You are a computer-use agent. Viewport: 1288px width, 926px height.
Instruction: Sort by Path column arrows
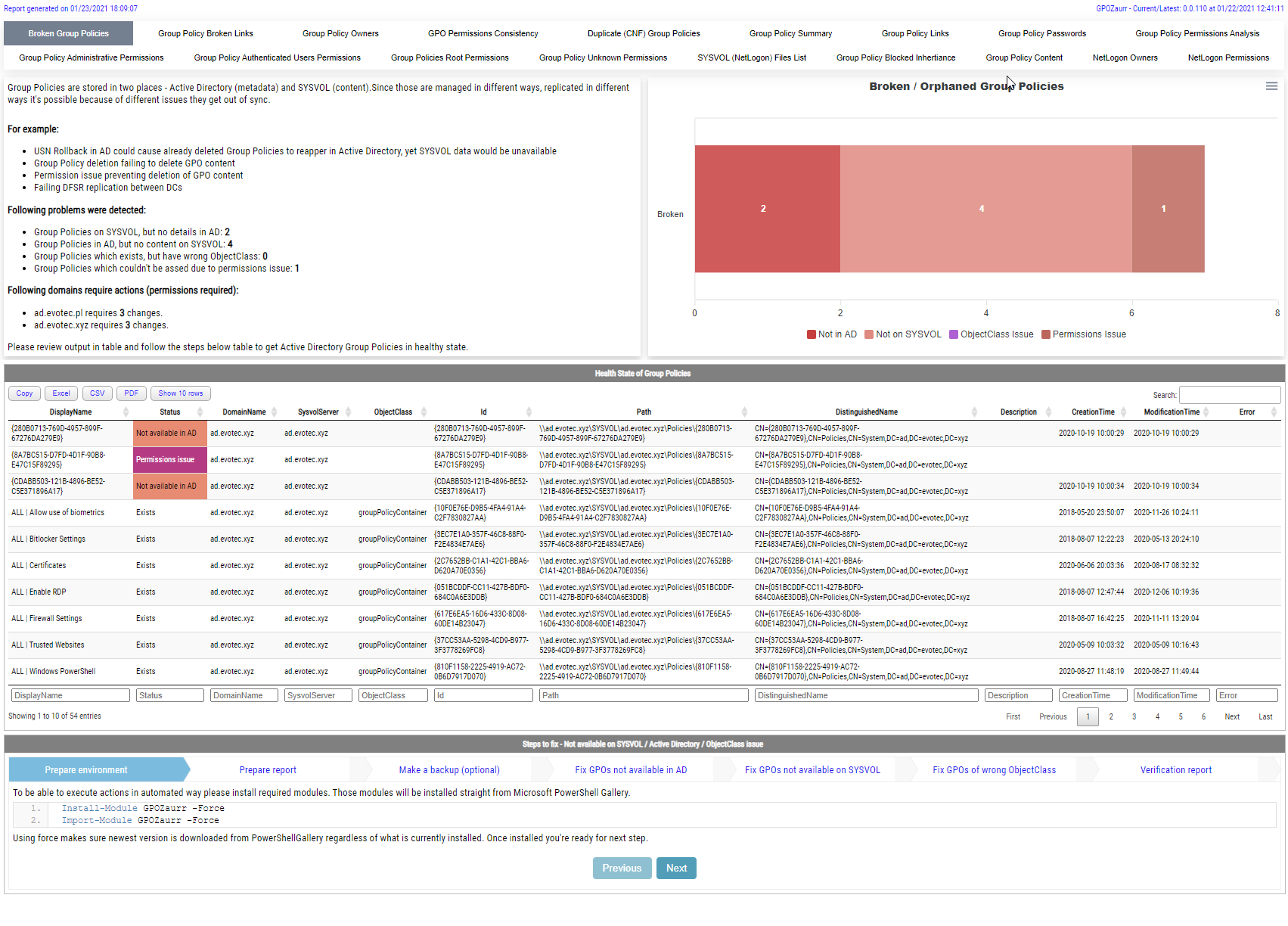click(744, 412)
